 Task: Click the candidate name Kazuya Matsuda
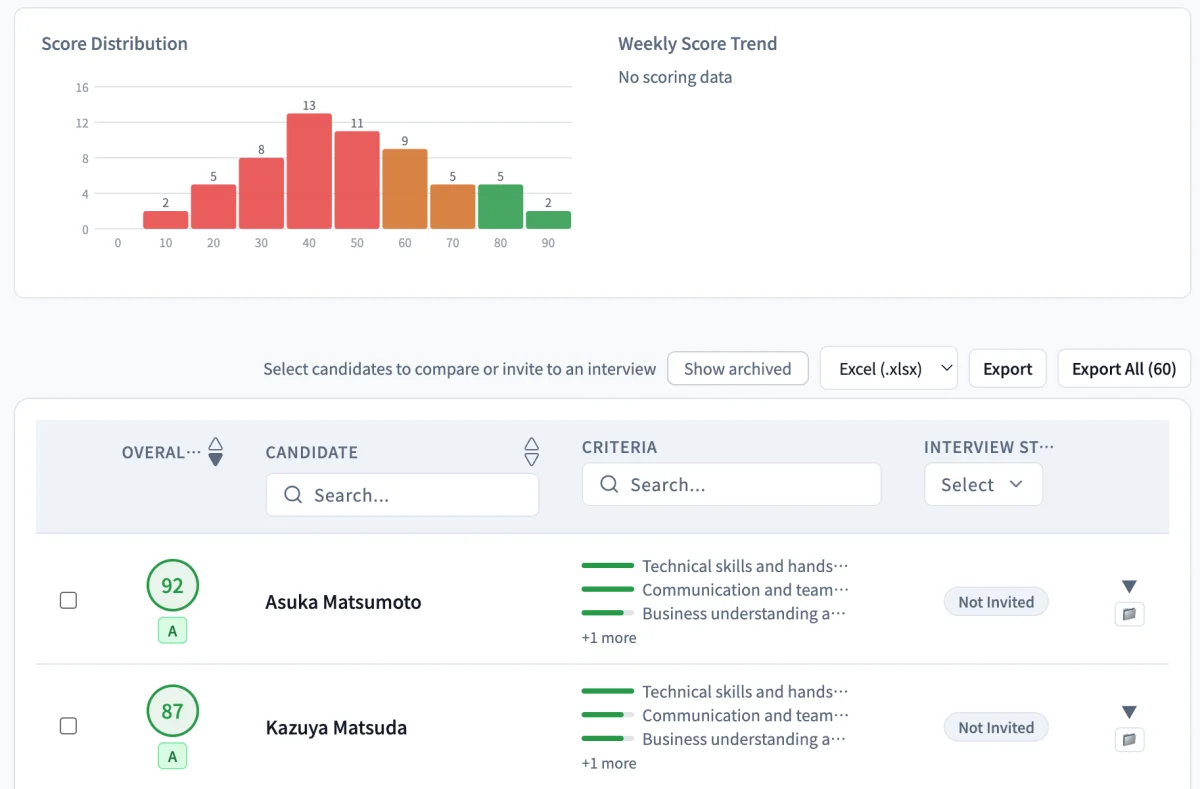tap(336, 728)
